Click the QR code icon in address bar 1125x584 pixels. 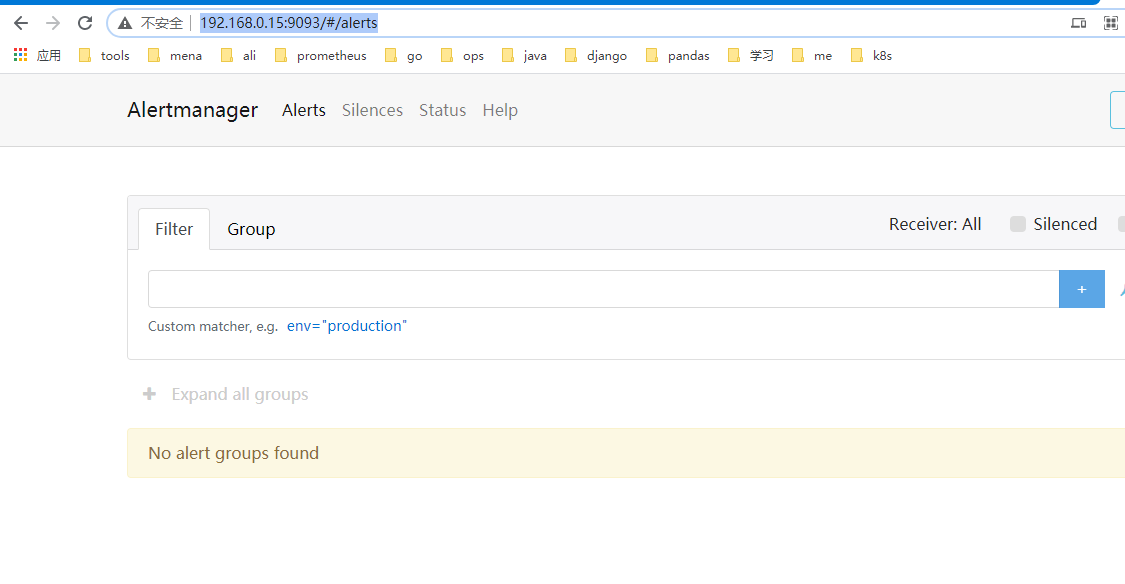click(x=1111, y=23)
